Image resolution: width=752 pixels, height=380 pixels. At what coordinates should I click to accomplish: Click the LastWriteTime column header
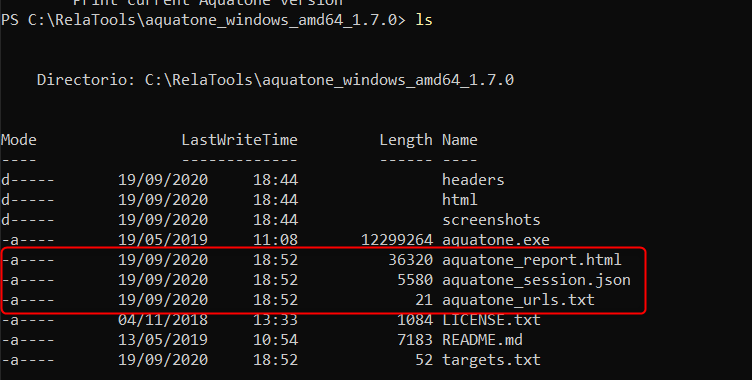click(x=239, y=140)
